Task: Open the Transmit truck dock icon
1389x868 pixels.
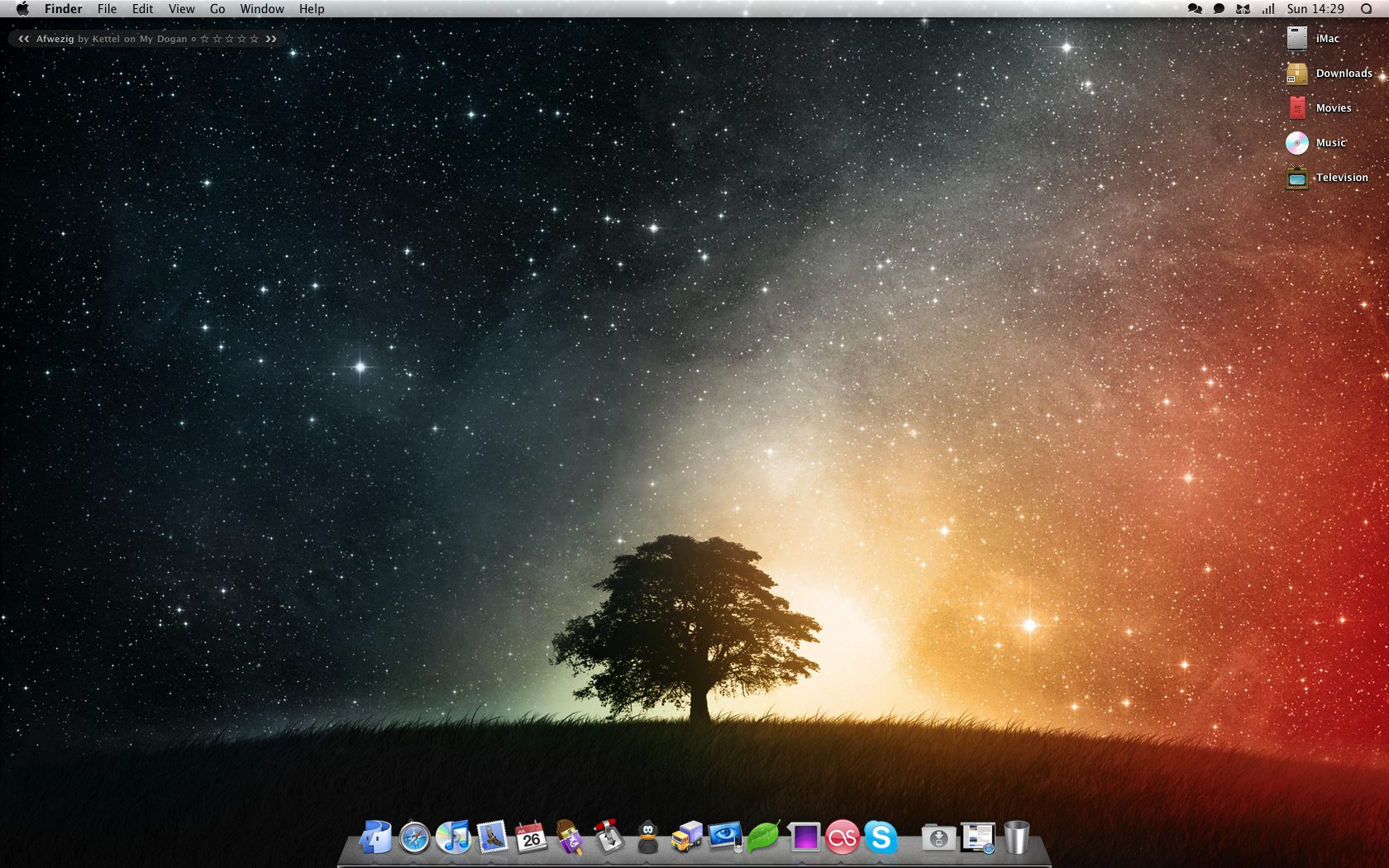Action: [686, 838]
